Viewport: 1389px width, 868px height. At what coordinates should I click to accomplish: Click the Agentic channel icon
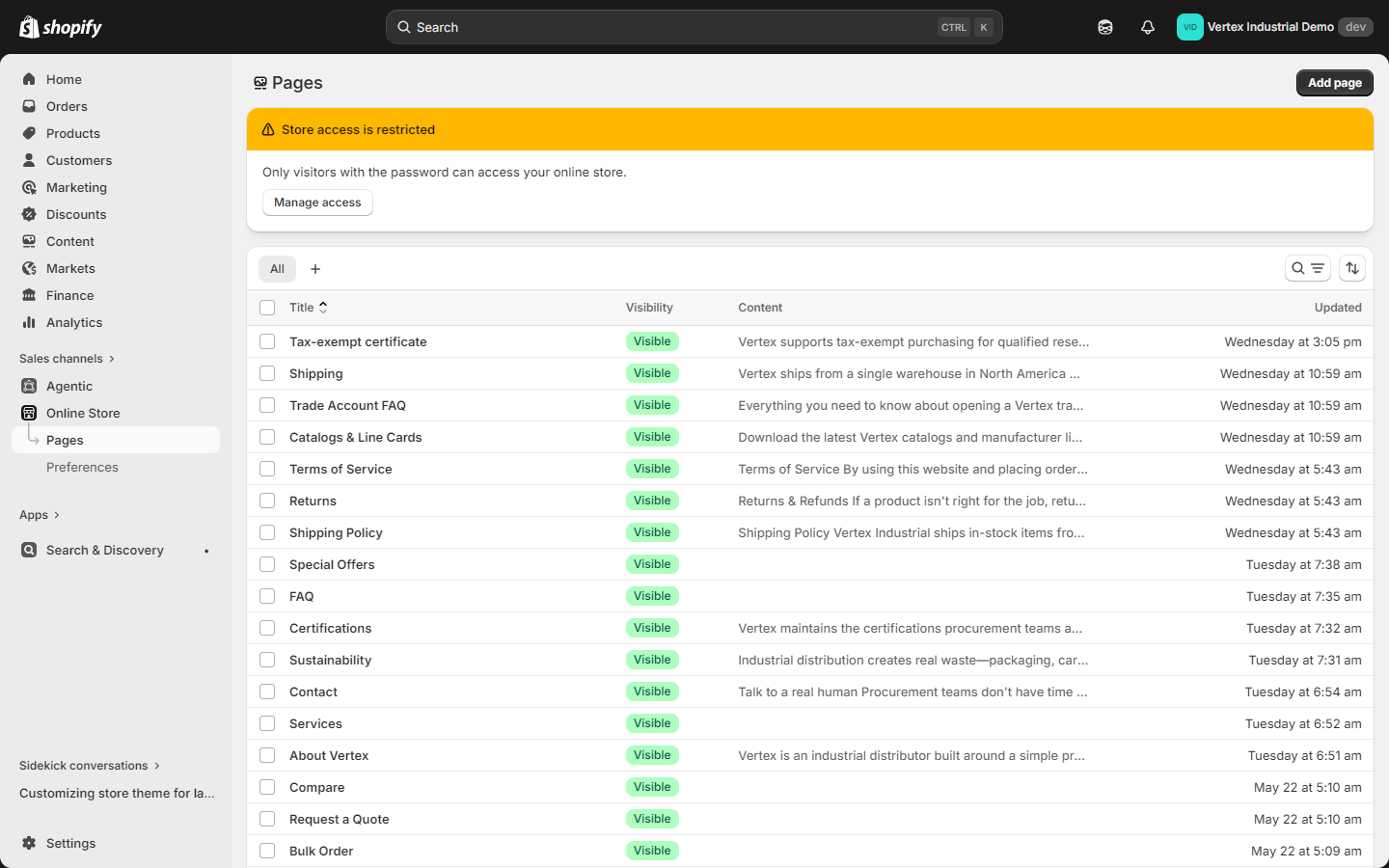[29, 386]
